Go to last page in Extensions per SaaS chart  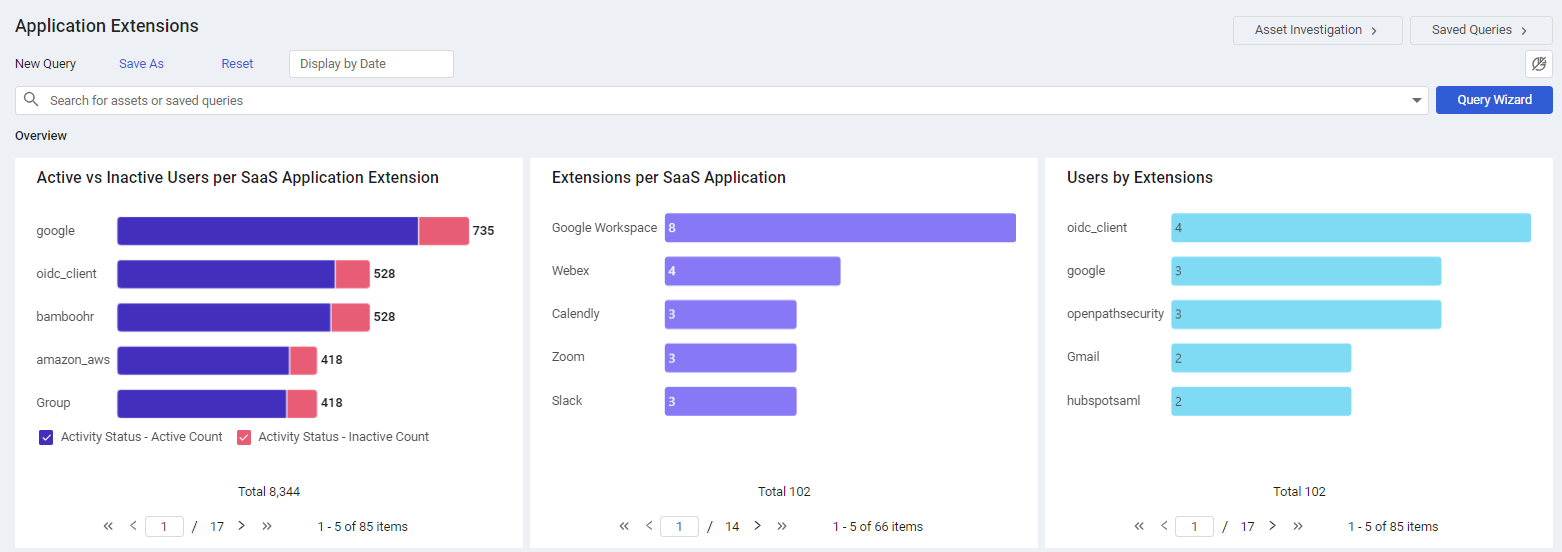point(782,526)
